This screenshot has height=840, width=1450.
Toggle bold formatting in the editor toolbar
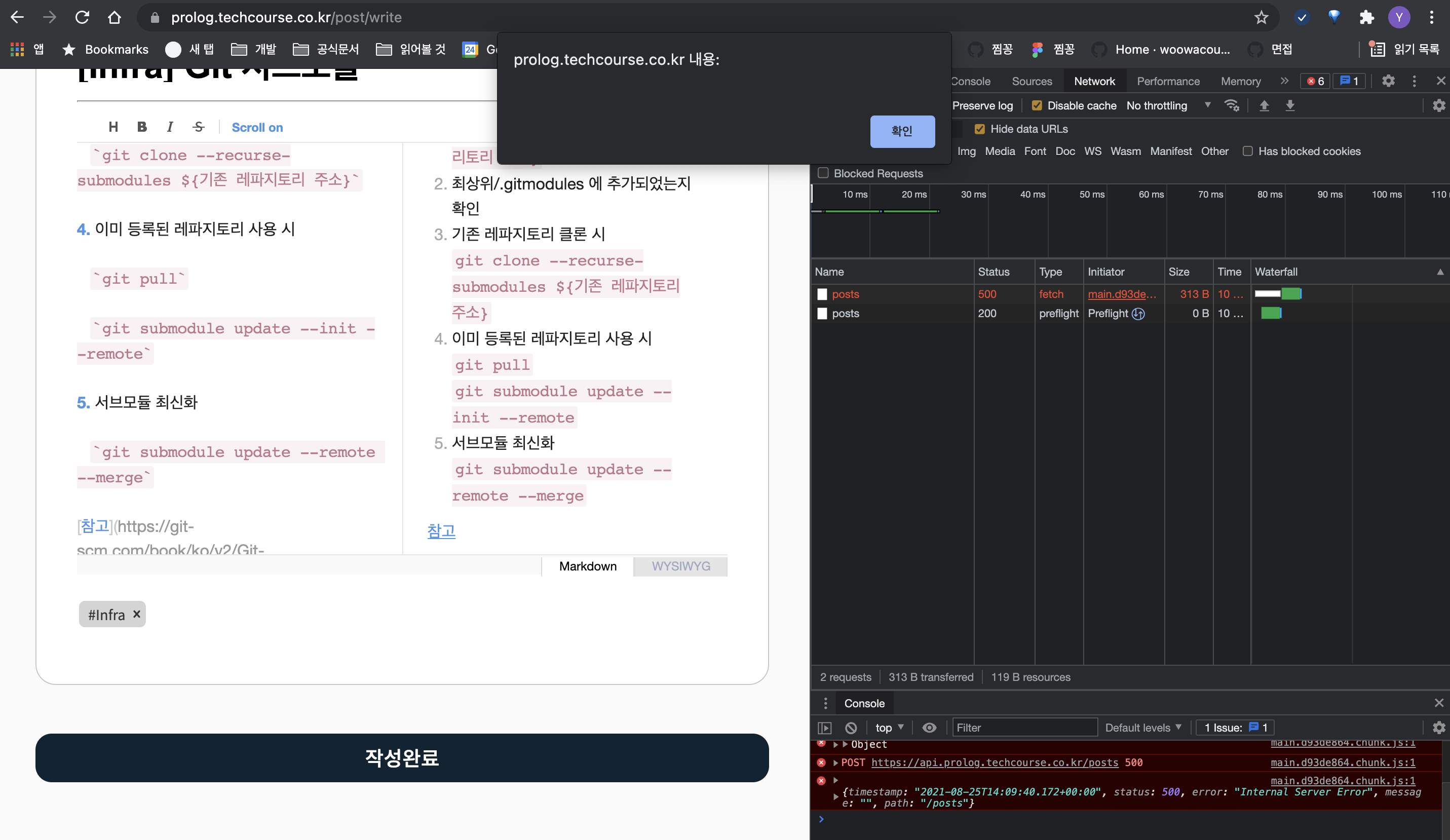point(141,127)
